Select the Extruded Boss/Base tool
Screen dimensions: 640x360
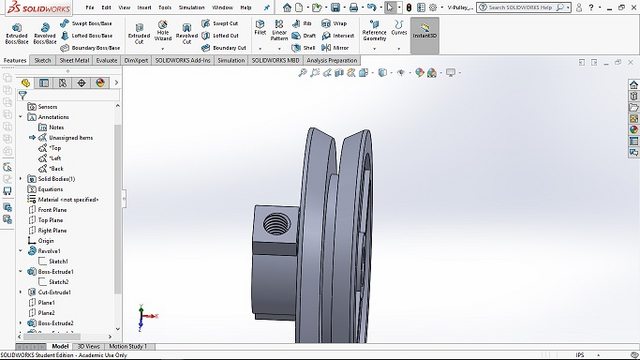pyautogui.click(x=17, y=33)
